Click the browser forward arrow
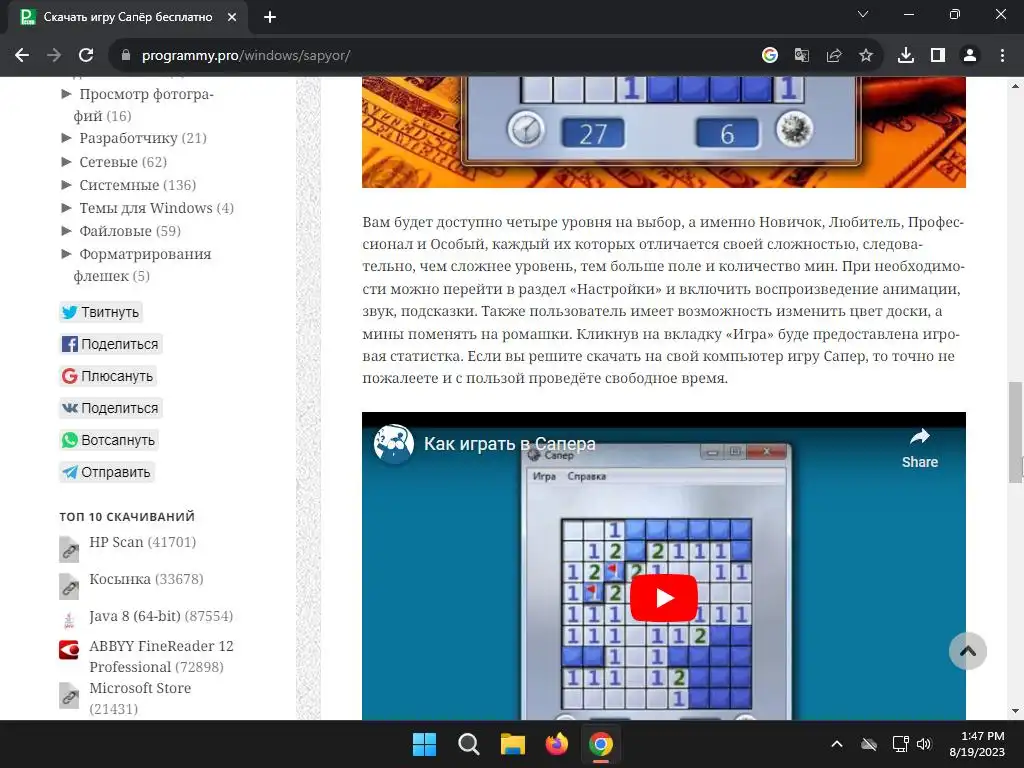This screenshot has width=1024, height=768. (54, 56)
